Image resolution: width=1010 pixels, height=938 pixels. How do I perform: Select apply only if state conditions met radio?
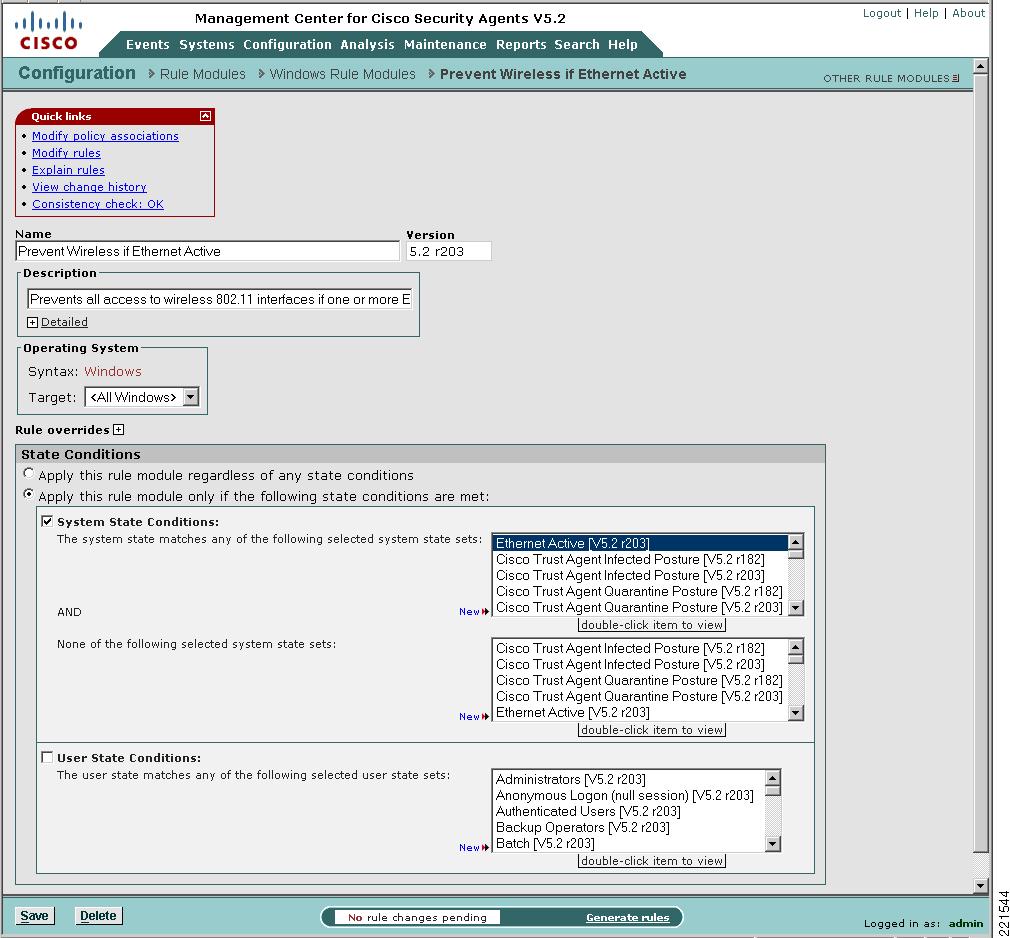28,494
